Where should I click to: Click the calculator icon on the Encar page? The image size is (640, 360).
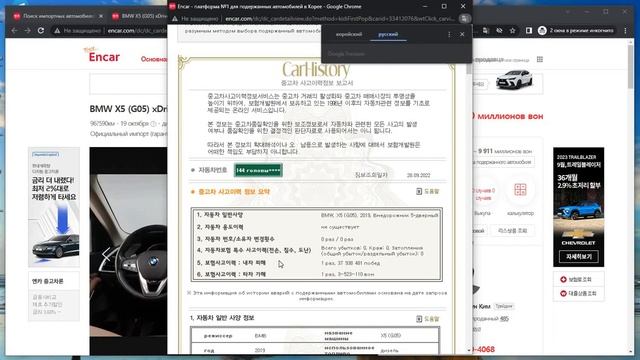[520, 190]
